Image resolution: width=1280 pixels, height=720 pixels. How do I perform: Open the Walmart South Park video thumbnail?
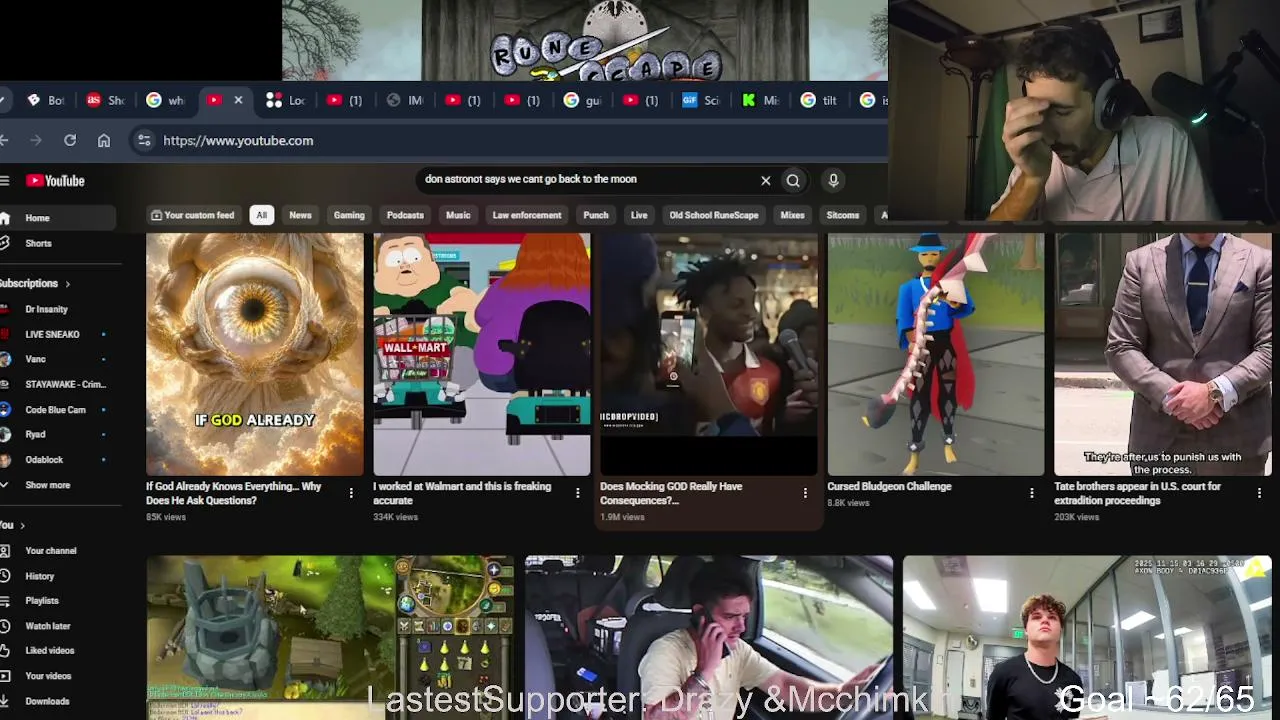click(x=482, y=354)
